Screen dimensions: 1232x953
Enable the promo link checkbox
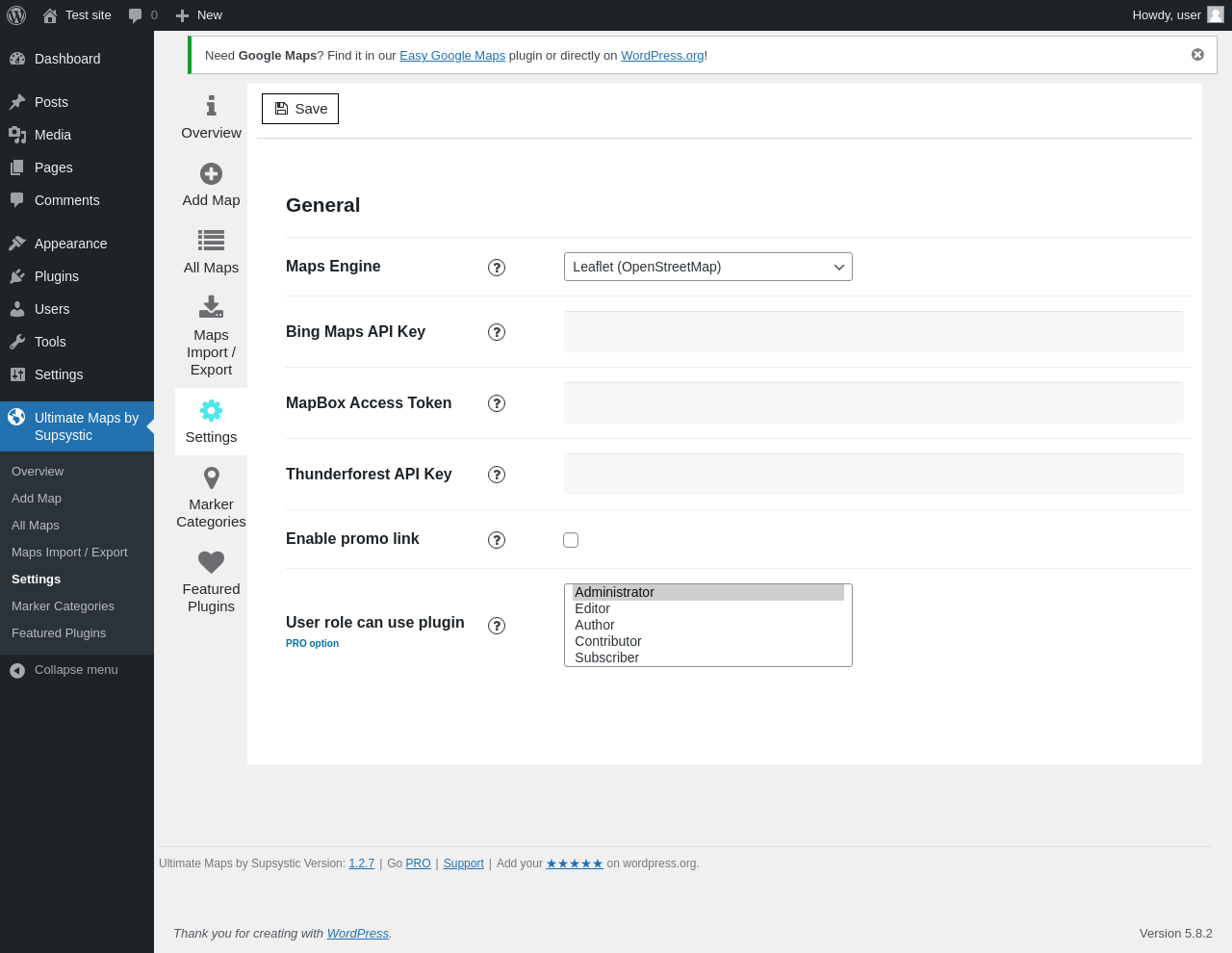(571, 540)
